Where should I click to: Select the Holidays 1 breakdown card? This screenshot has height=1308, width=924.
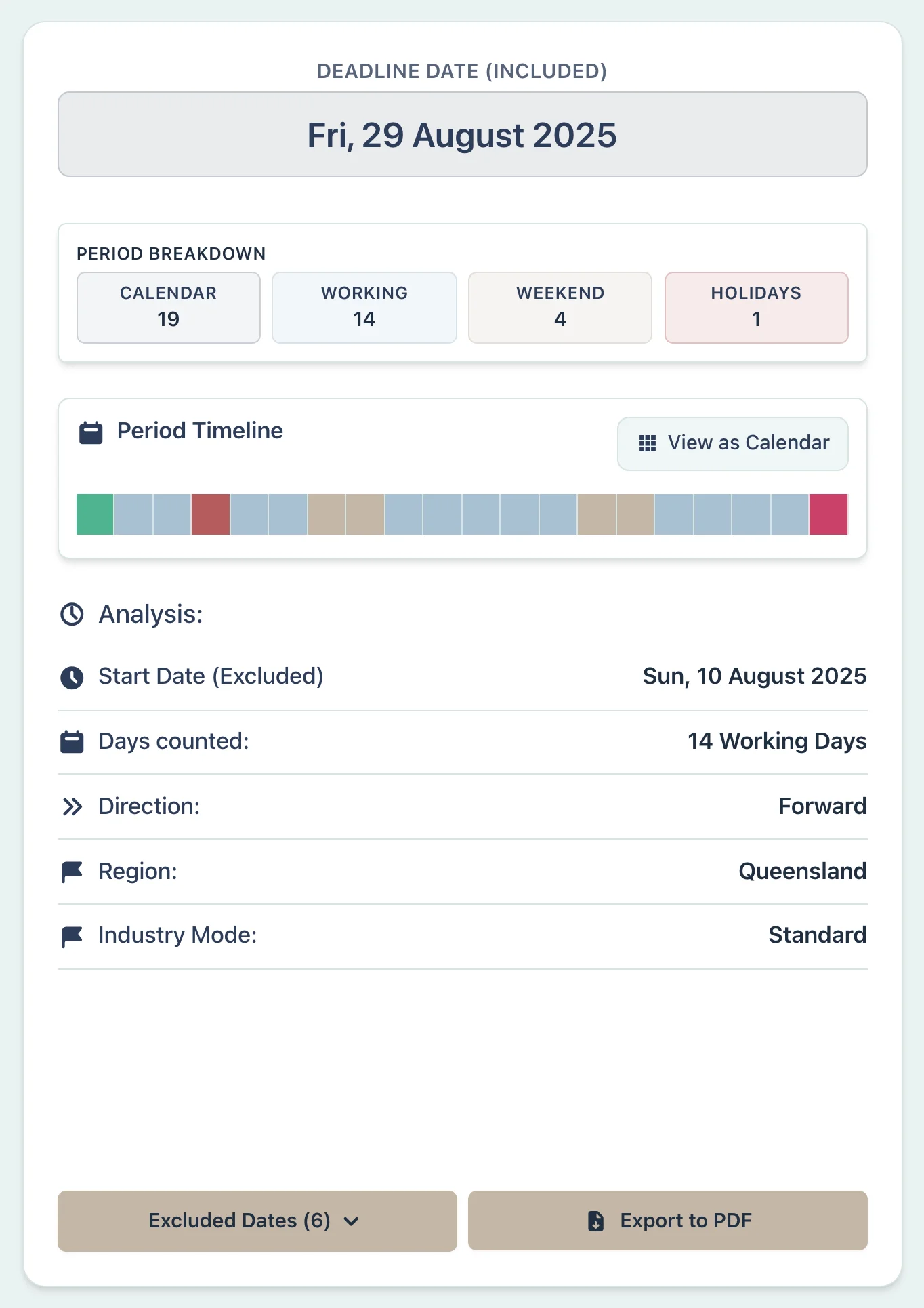click(756, 308)
